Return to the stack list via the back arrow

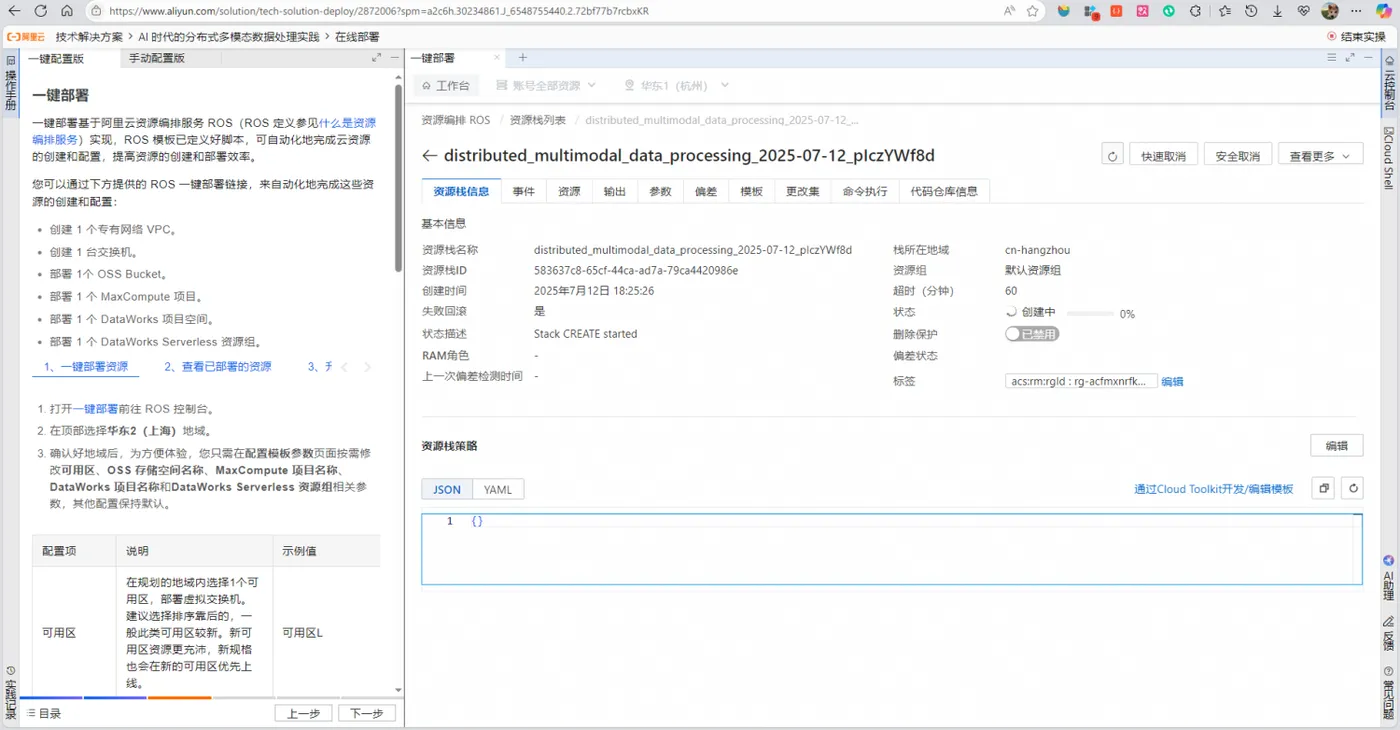pos(430,156)
